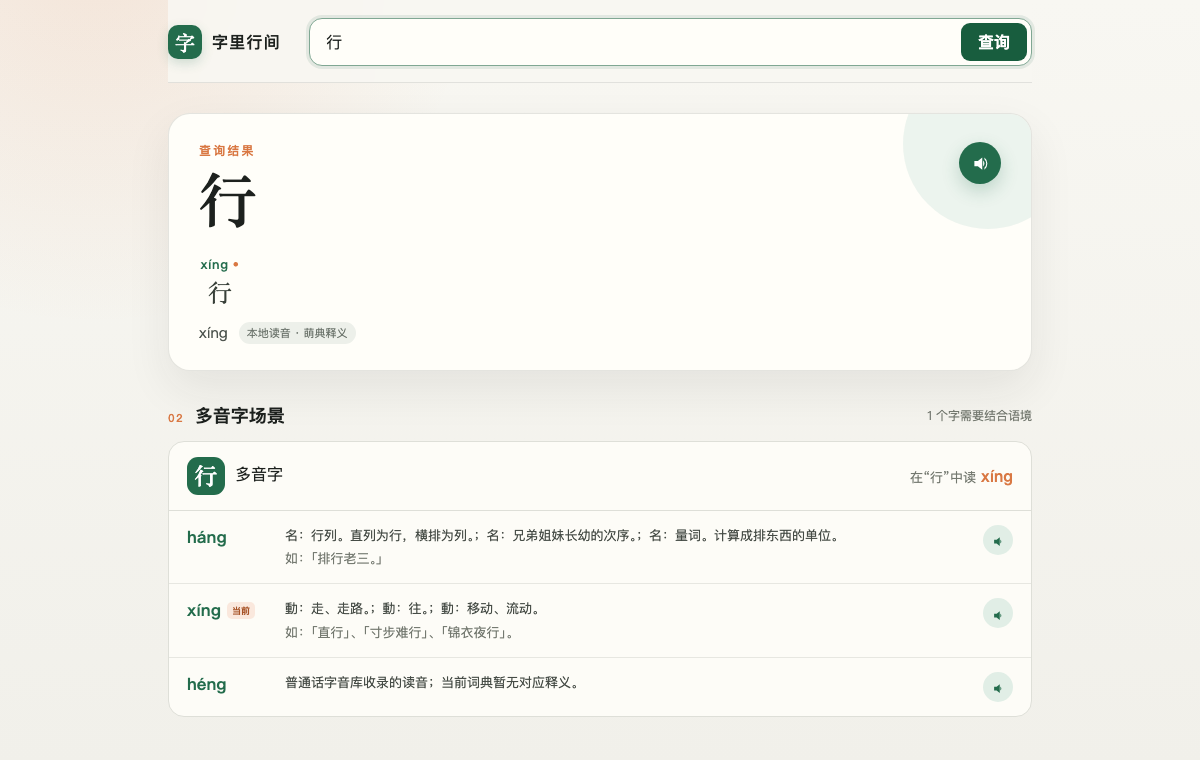Select the háng pinyin label

click(x=207, y=538)
